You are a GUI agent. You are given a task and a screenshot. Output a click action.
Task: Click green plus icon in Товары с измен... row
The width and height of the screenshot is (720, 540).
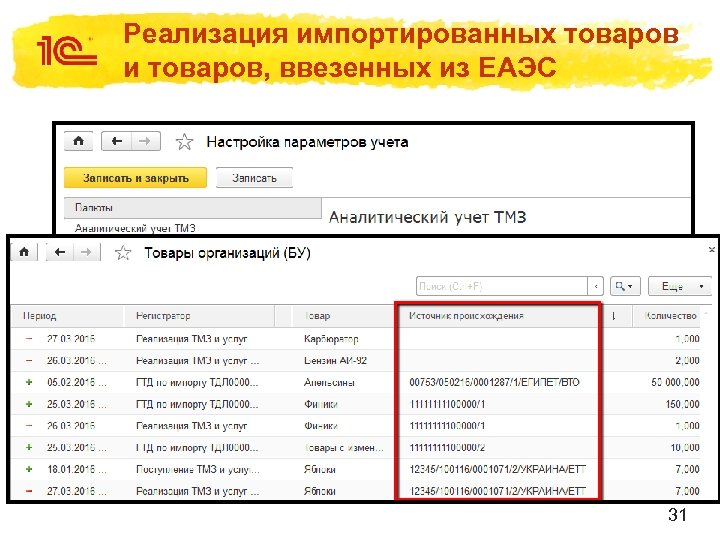pyautogui.click(x=29, y=447)
